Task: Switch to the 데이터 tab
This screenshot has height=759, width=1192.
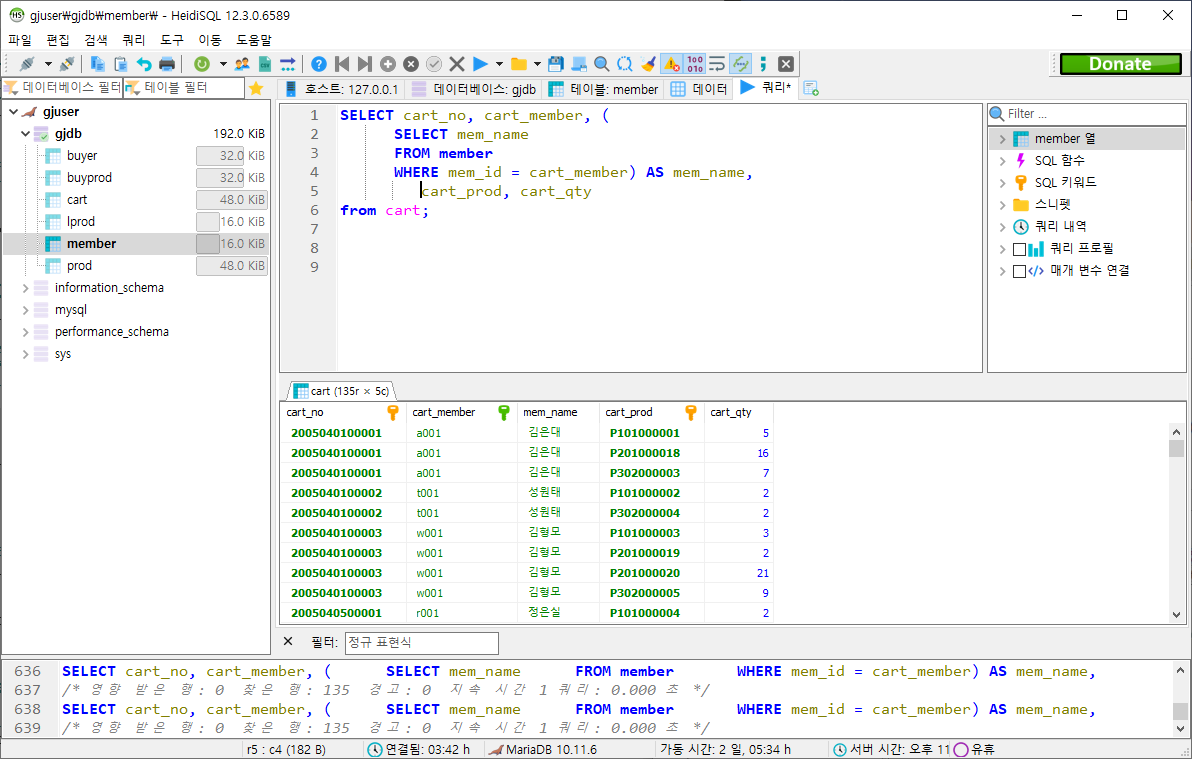Action: [699, 89]
